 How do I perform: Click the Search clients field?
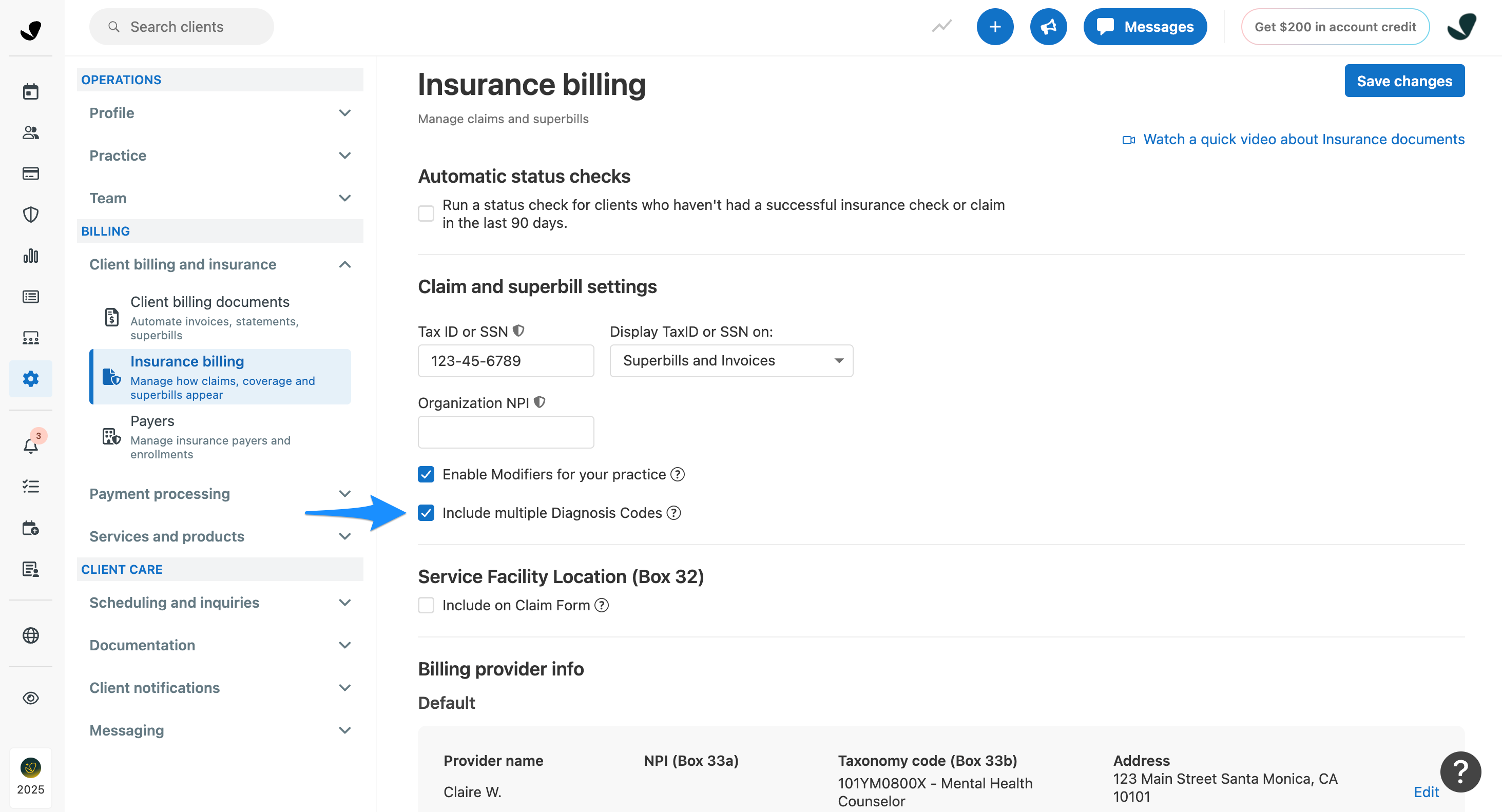click(x=181, y=26)
